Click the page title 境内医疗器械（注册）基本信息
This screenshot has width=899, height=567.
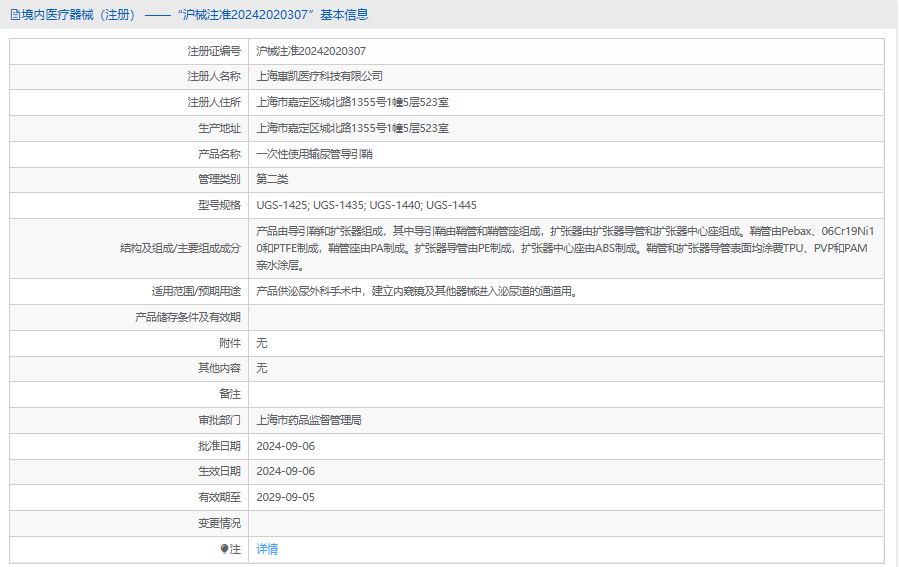click(195, 15)
